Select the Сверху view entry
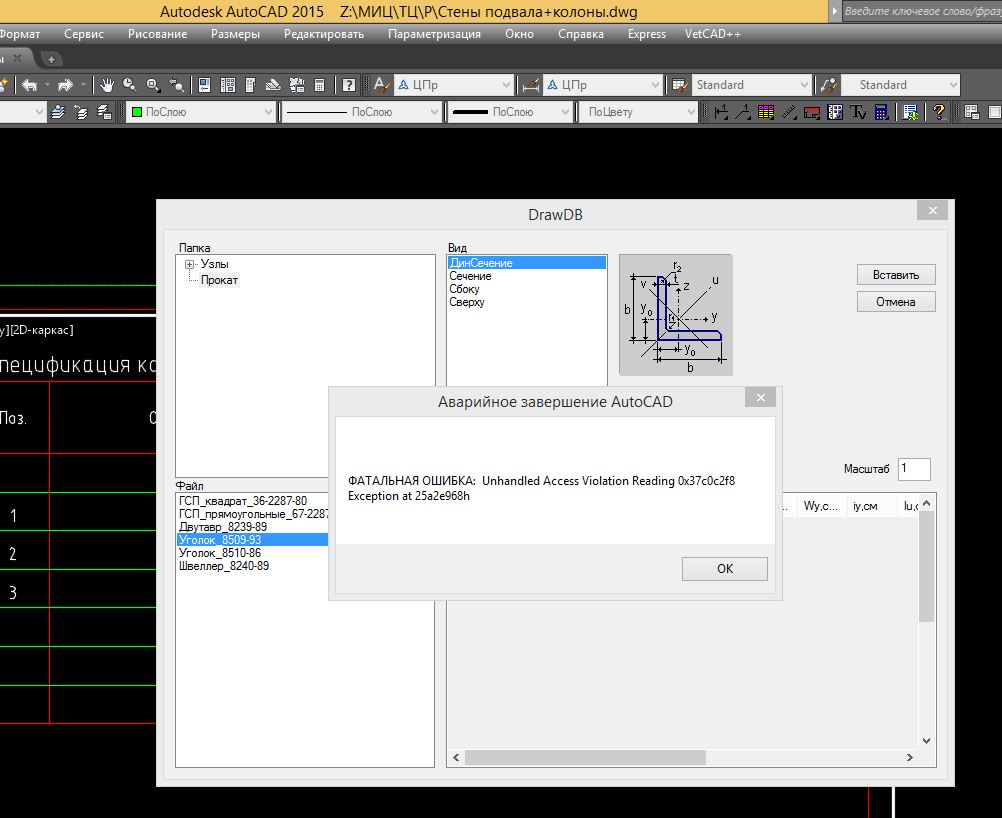Screen dimensions: 1002x818 (467, 302)
